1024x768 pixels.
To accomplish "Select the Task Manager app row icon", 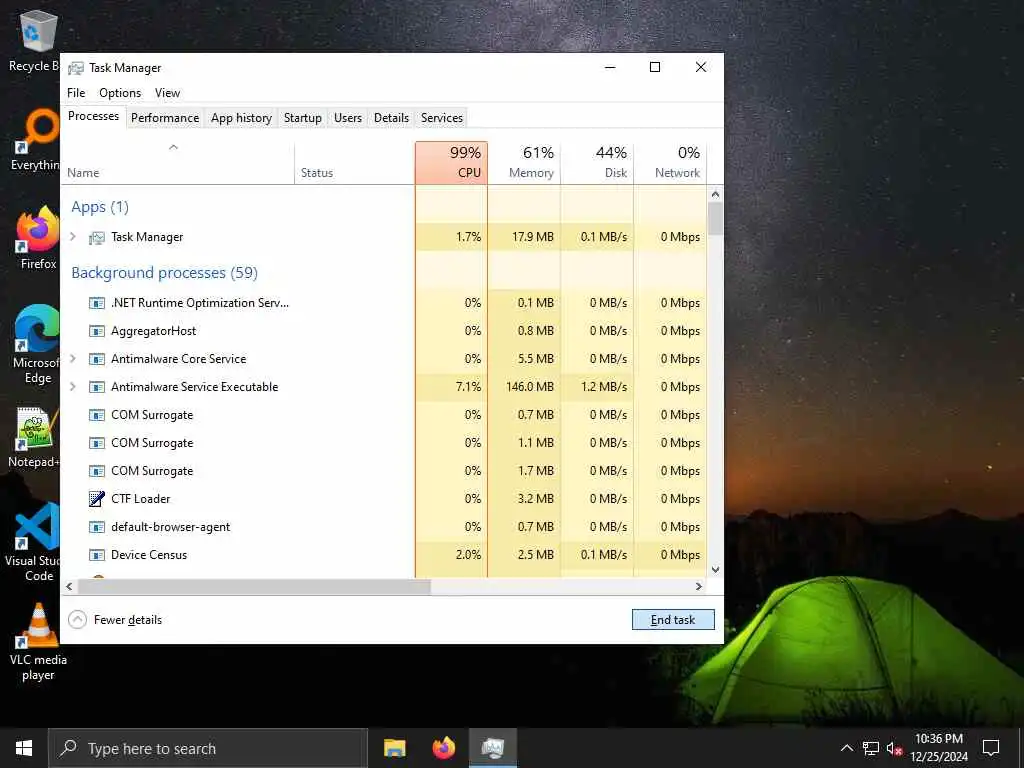I will [97, 238].
